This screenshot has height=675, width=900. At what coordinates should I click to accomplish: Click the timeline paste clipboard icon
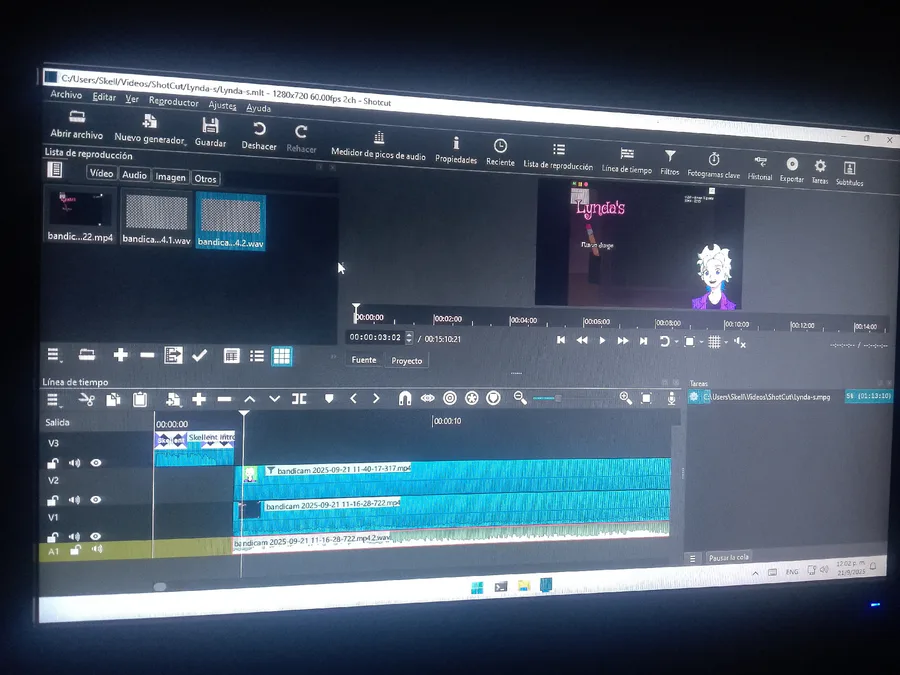(x=139, y=399)
